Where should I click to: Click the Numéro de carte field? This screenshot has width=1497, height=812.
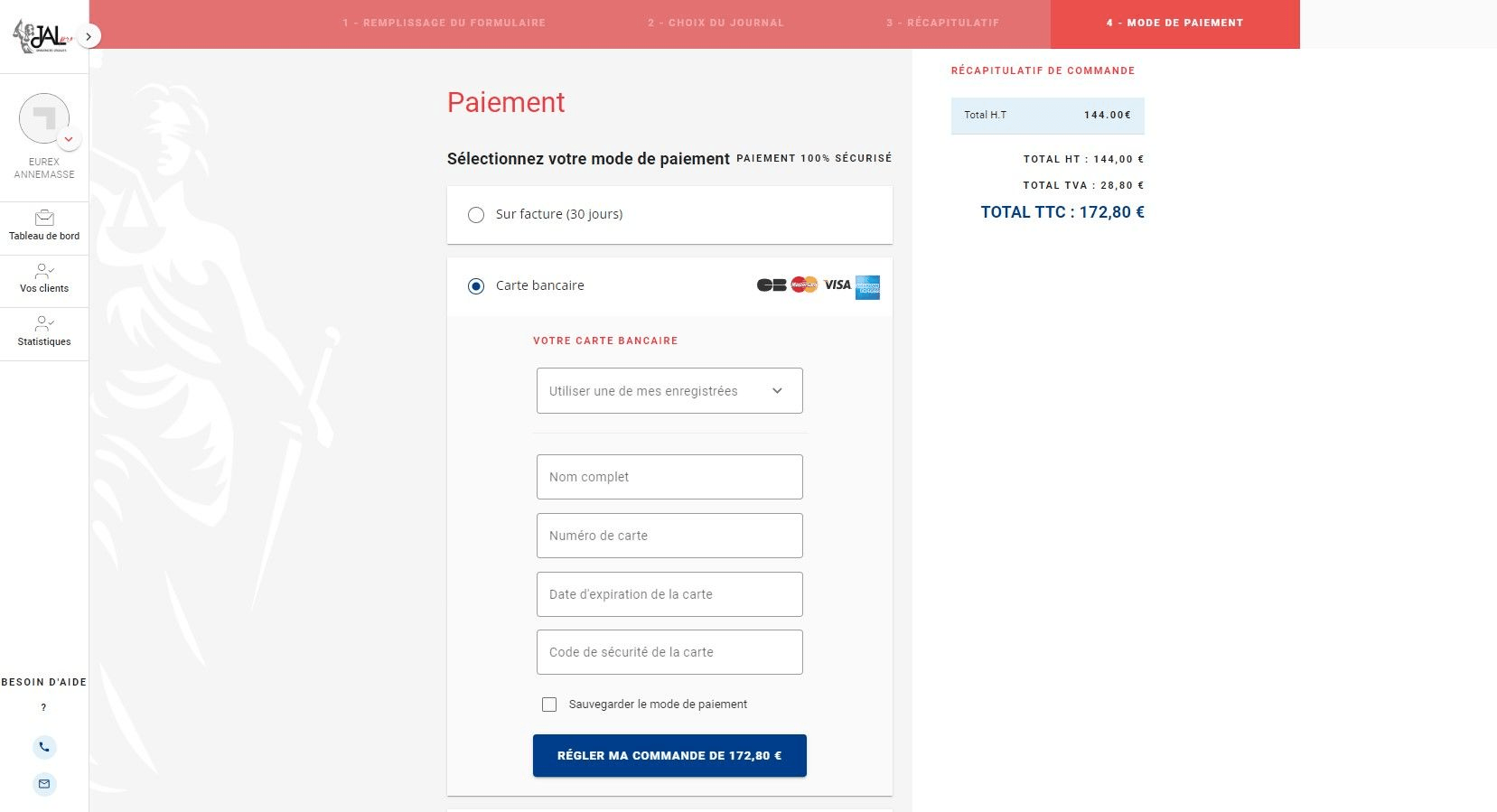coord(669,536)
